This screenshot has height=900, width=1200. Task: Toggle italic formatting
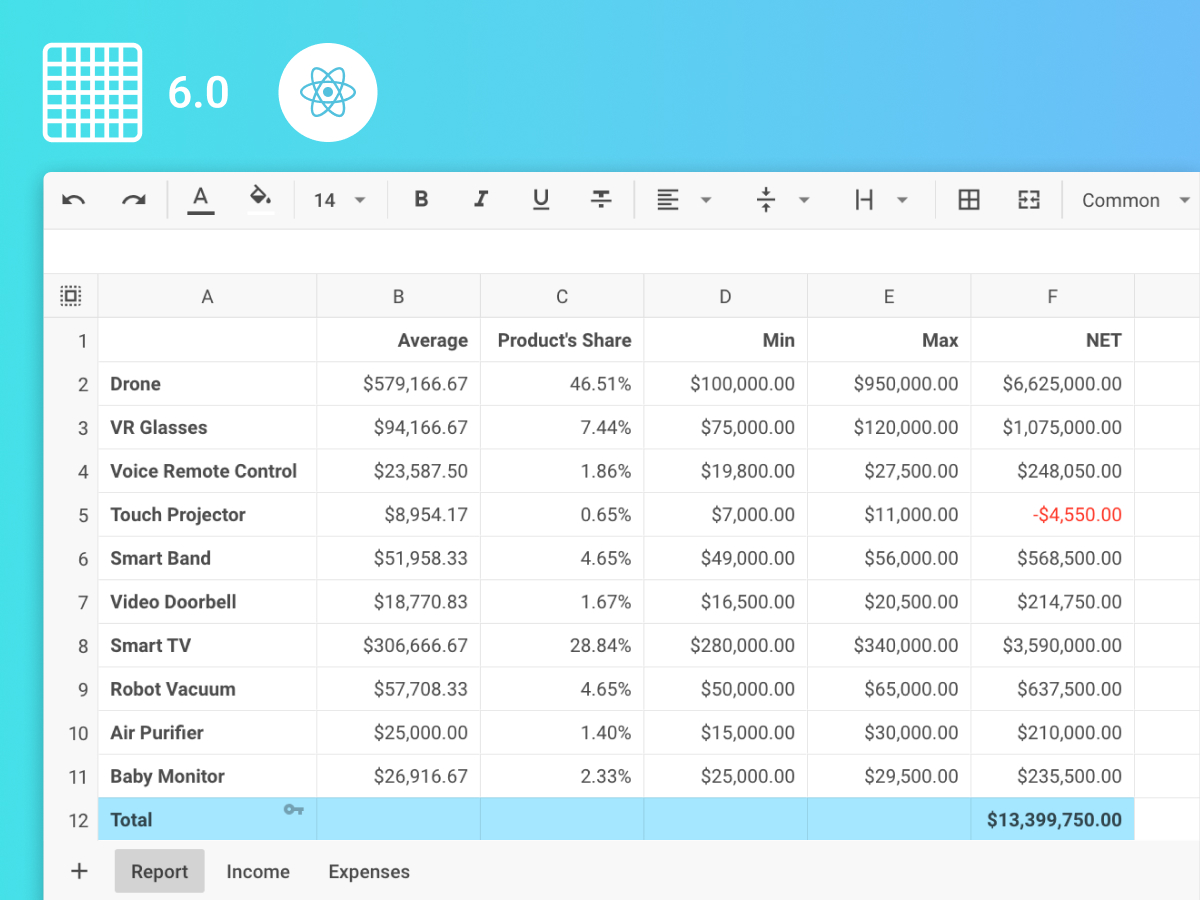481,199
